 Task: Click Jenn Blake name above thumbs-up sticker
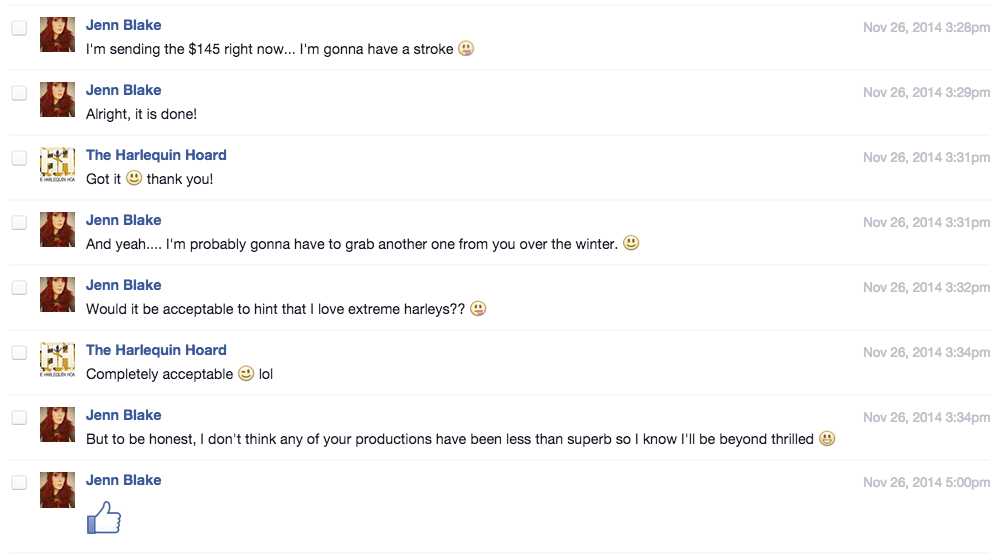124,480
